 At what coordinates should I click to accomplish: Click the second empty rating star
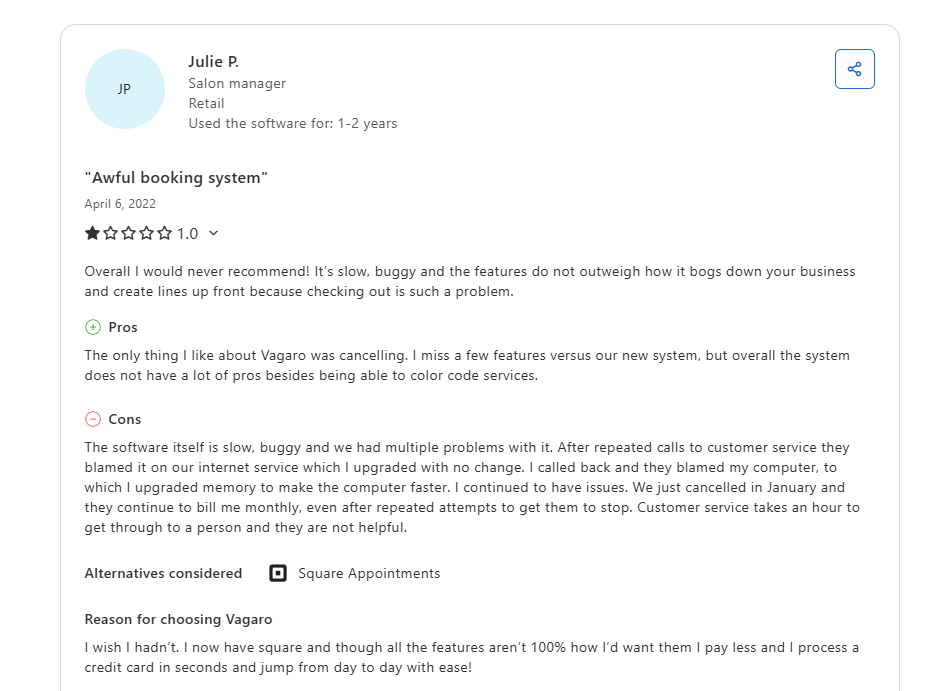[111, 233]
